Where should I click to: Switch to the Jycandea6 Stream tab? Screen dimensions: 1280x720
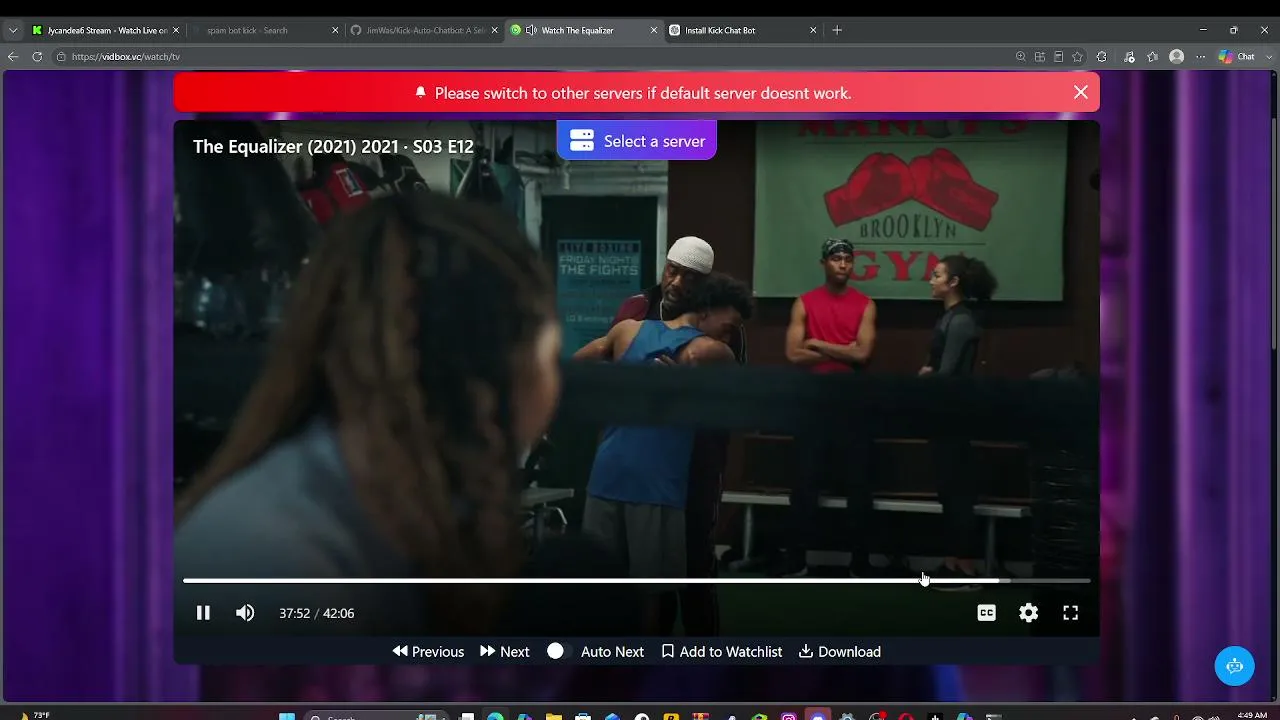[105, 30]
